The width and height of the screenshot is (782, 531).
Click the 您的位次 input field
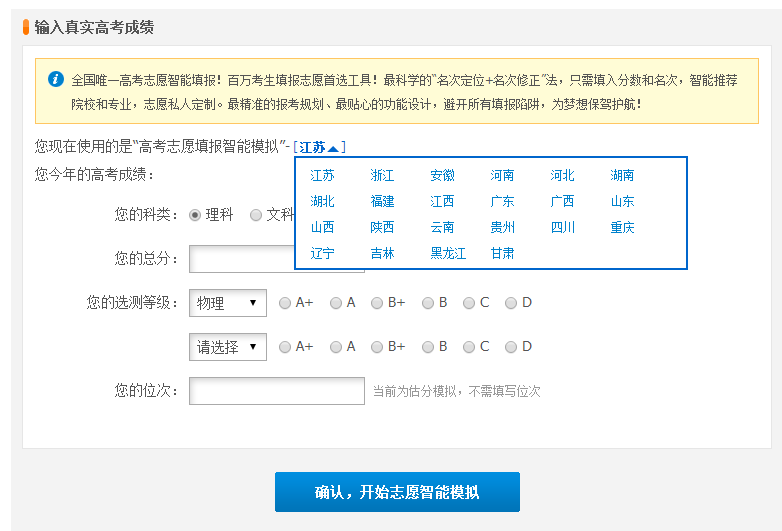[276, 391]
